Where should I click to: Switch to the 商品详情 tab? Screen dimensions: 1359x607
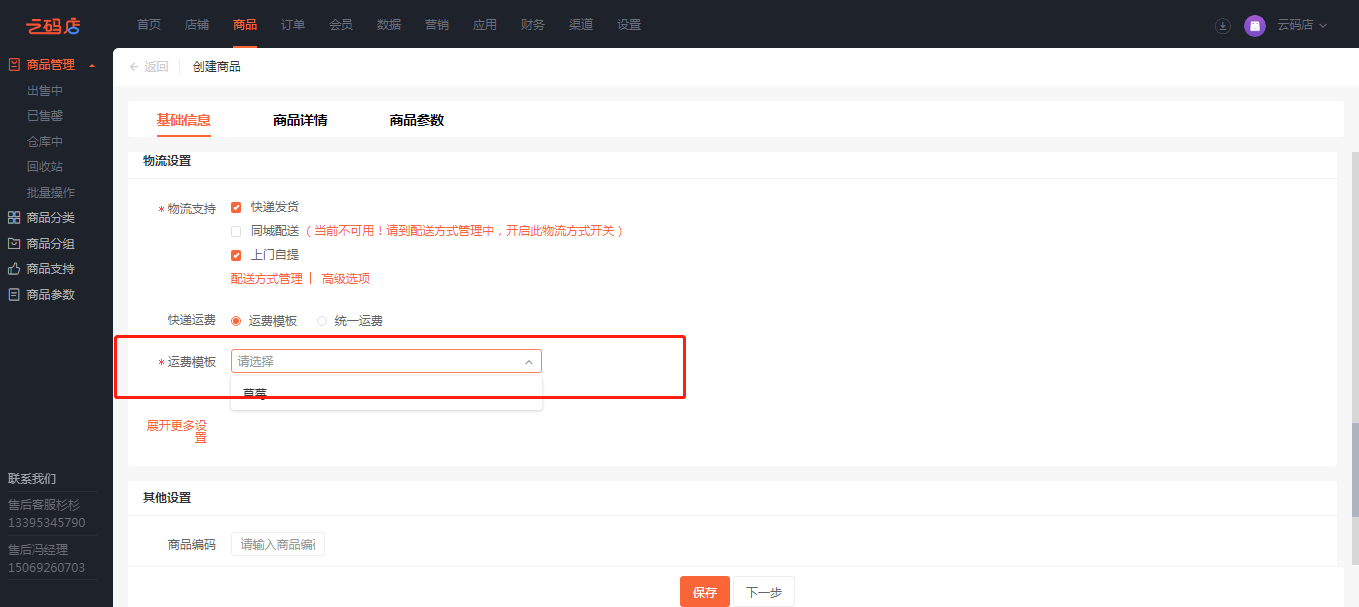[x=300, y=120]
